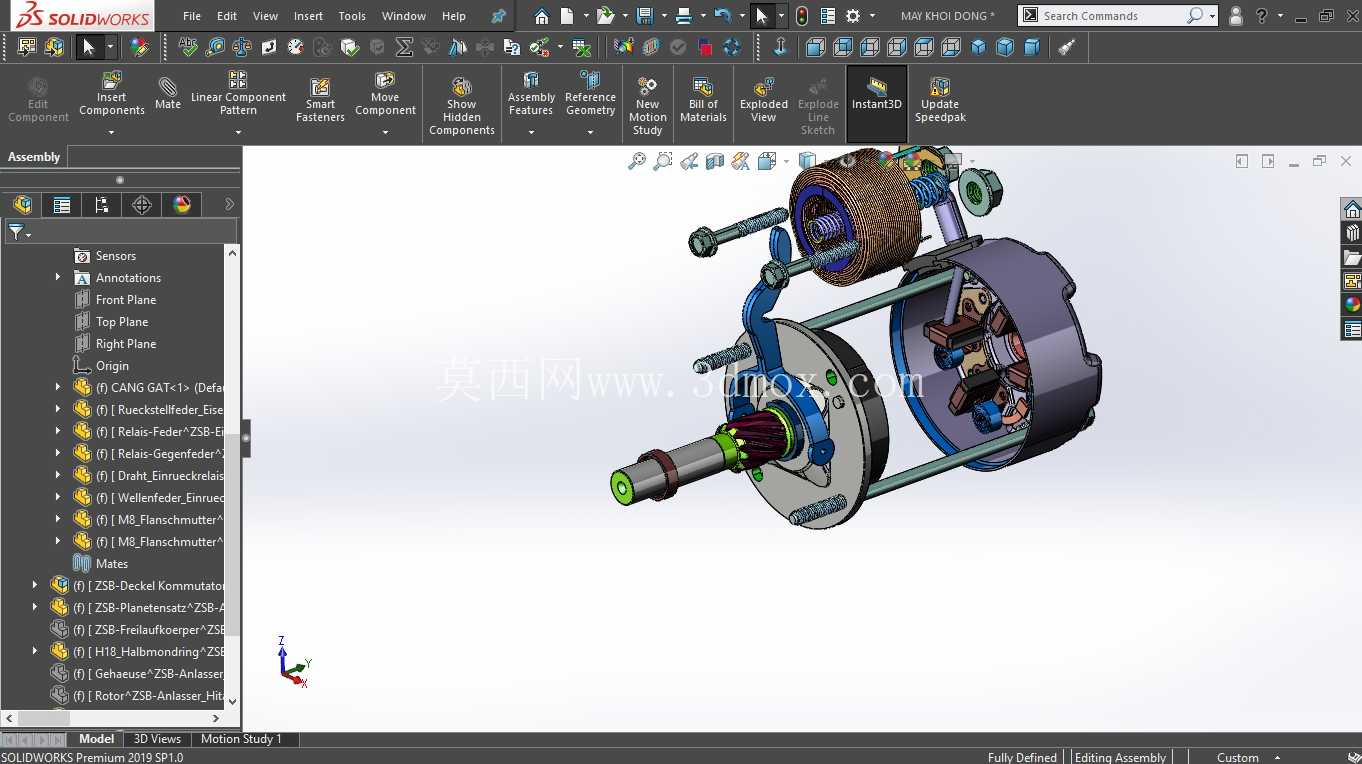Click the Print icon in title bar
The height and width of the screenshot is (764, 1362).
683,16
